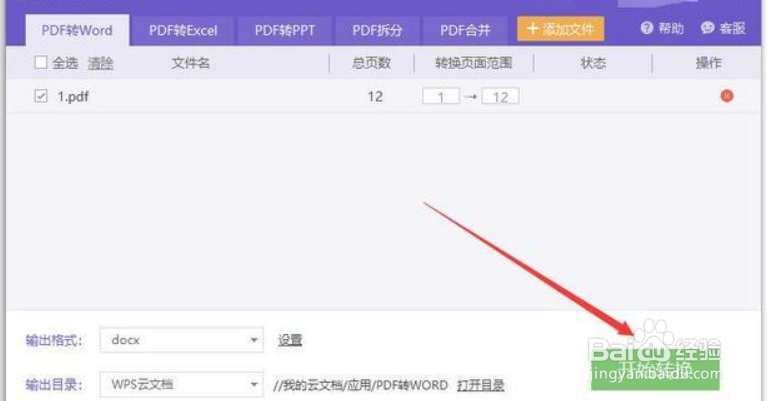Open 客服 customer service chat icon

tap(722, 28)
